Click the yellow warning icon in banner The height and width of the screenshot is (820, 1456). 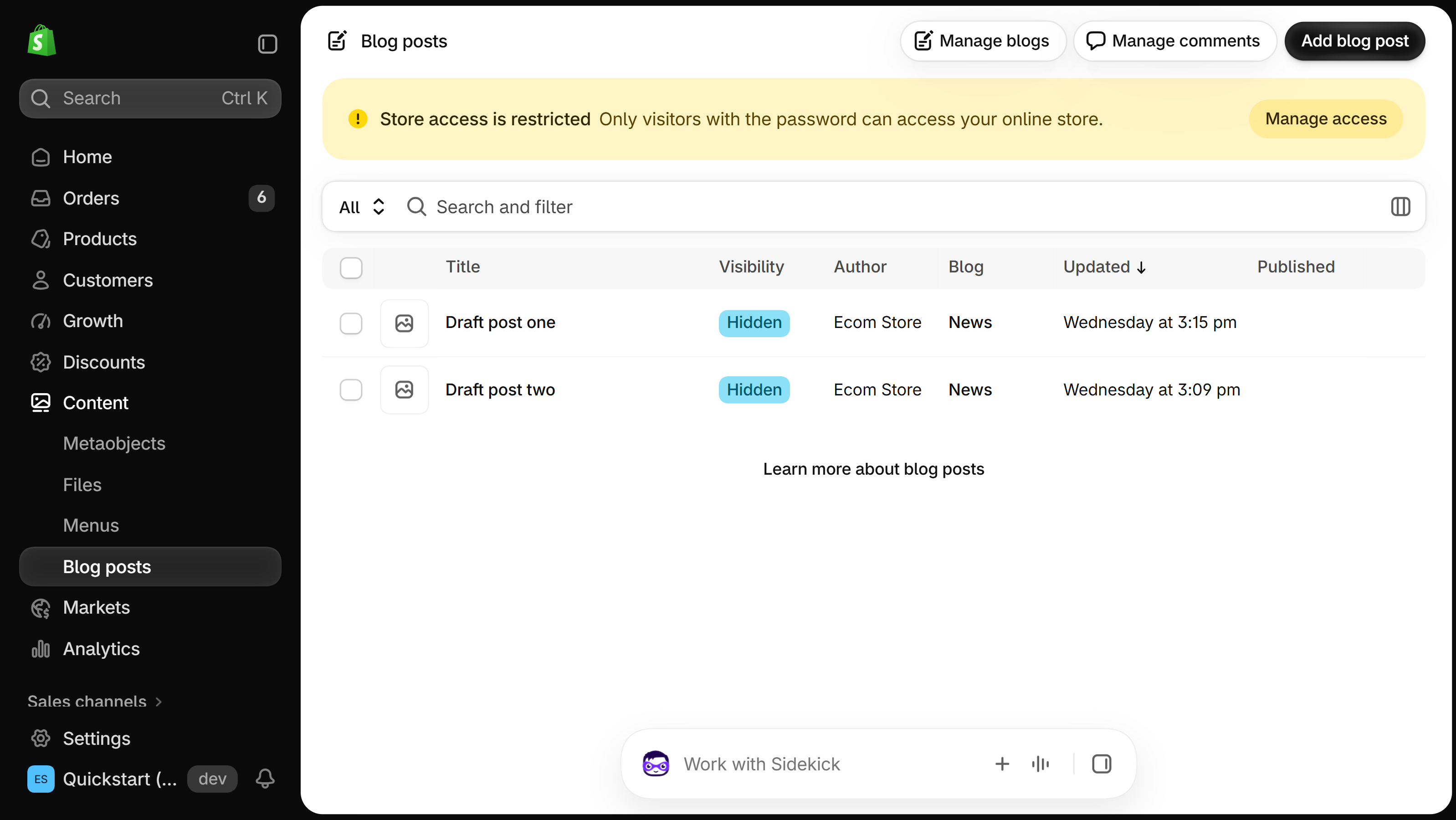click(x=358, y=119)
